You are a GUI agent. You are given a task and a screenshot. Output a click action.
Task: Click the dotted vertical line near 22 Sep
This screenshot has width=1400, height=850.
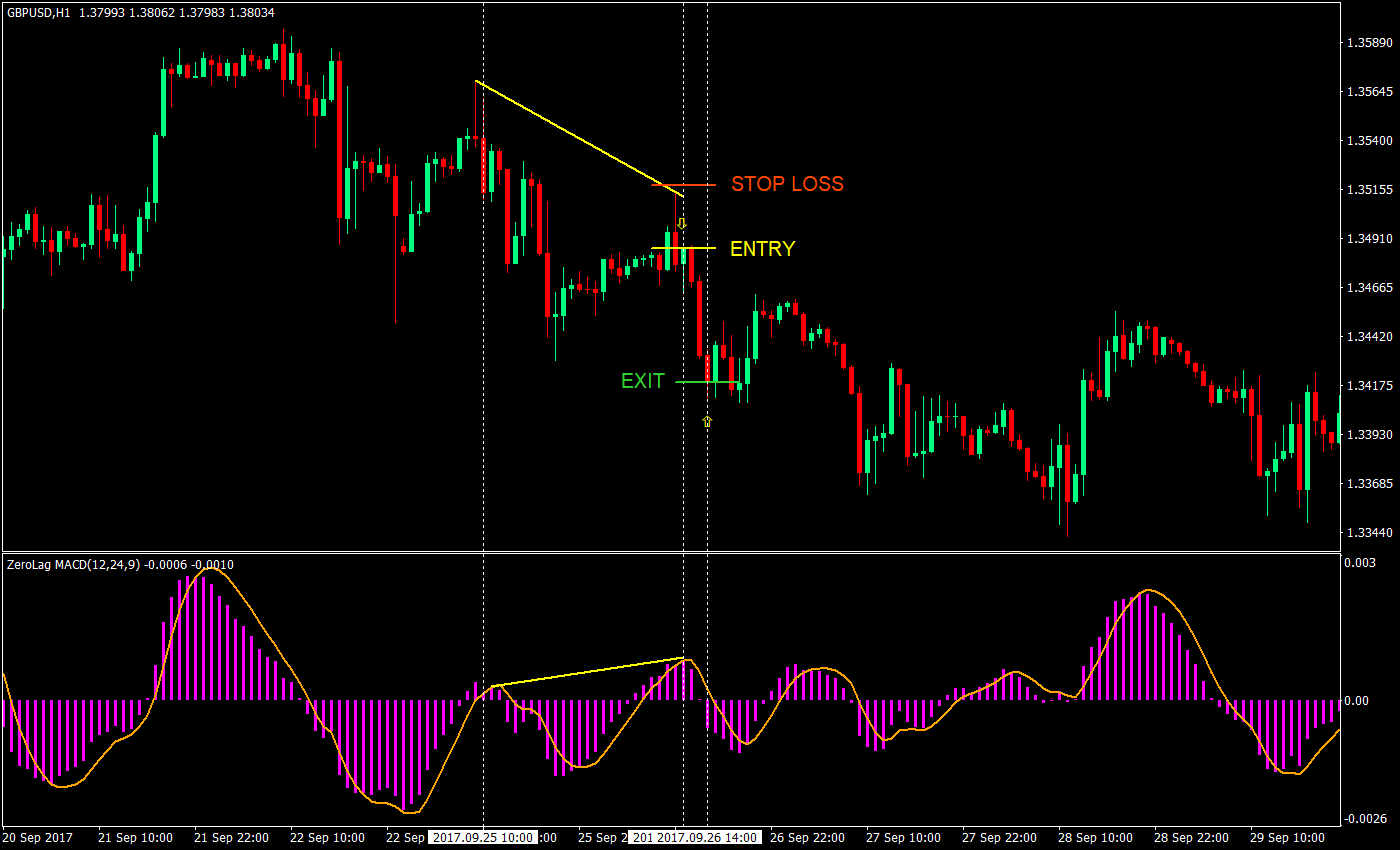tap(486, 300)
